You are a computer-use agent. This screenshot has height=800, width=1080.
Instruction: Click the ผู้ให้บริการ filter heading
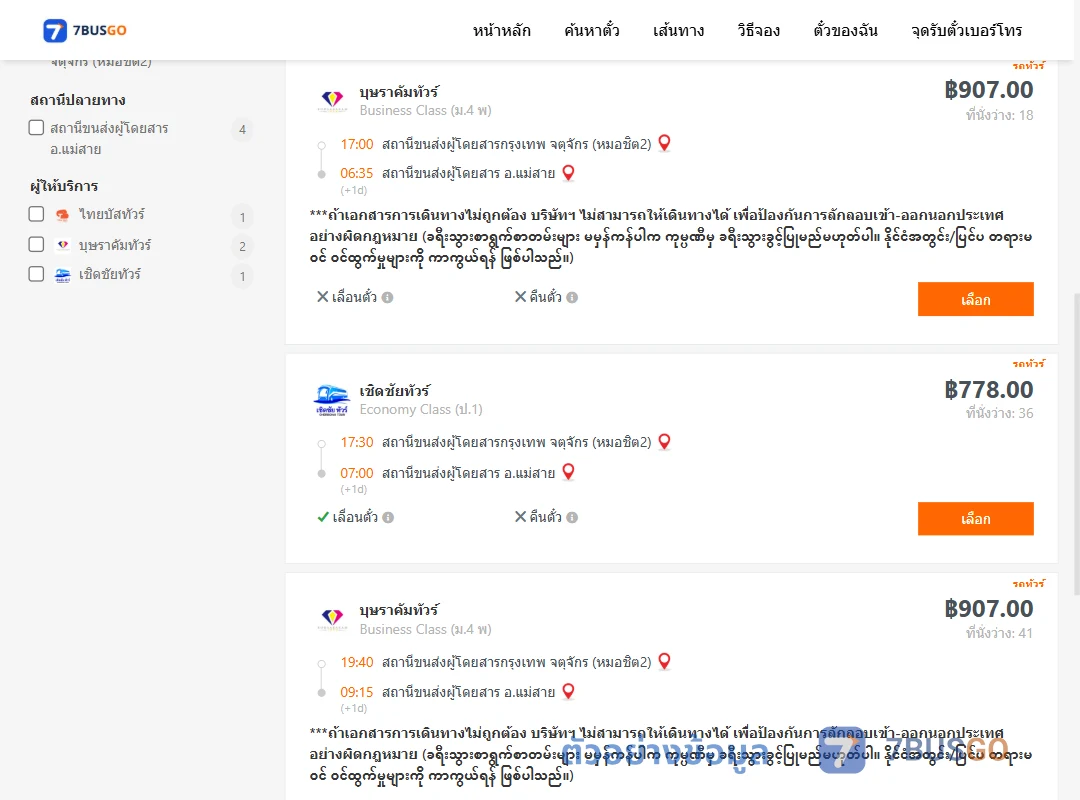[x=64, y=186]
